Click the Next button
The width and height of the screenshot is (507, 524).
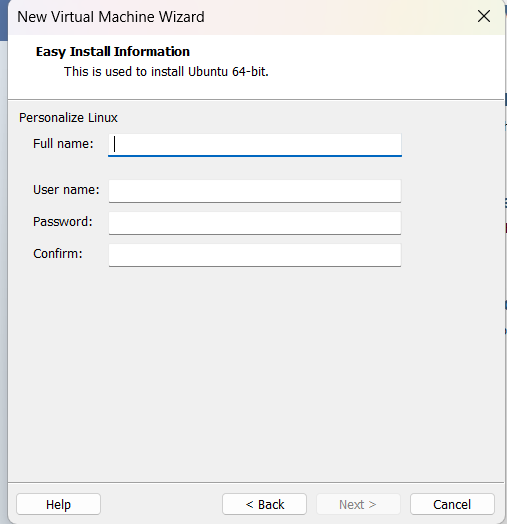[358, 504]
